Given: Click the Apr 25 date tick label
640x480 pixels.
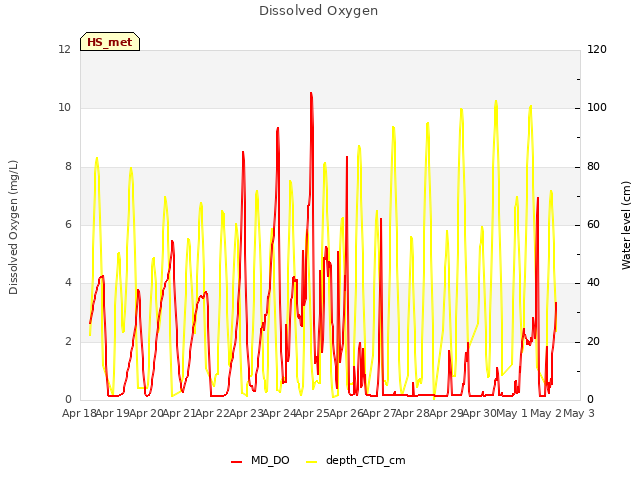Looking at the screenshot, I should point(312,413).
